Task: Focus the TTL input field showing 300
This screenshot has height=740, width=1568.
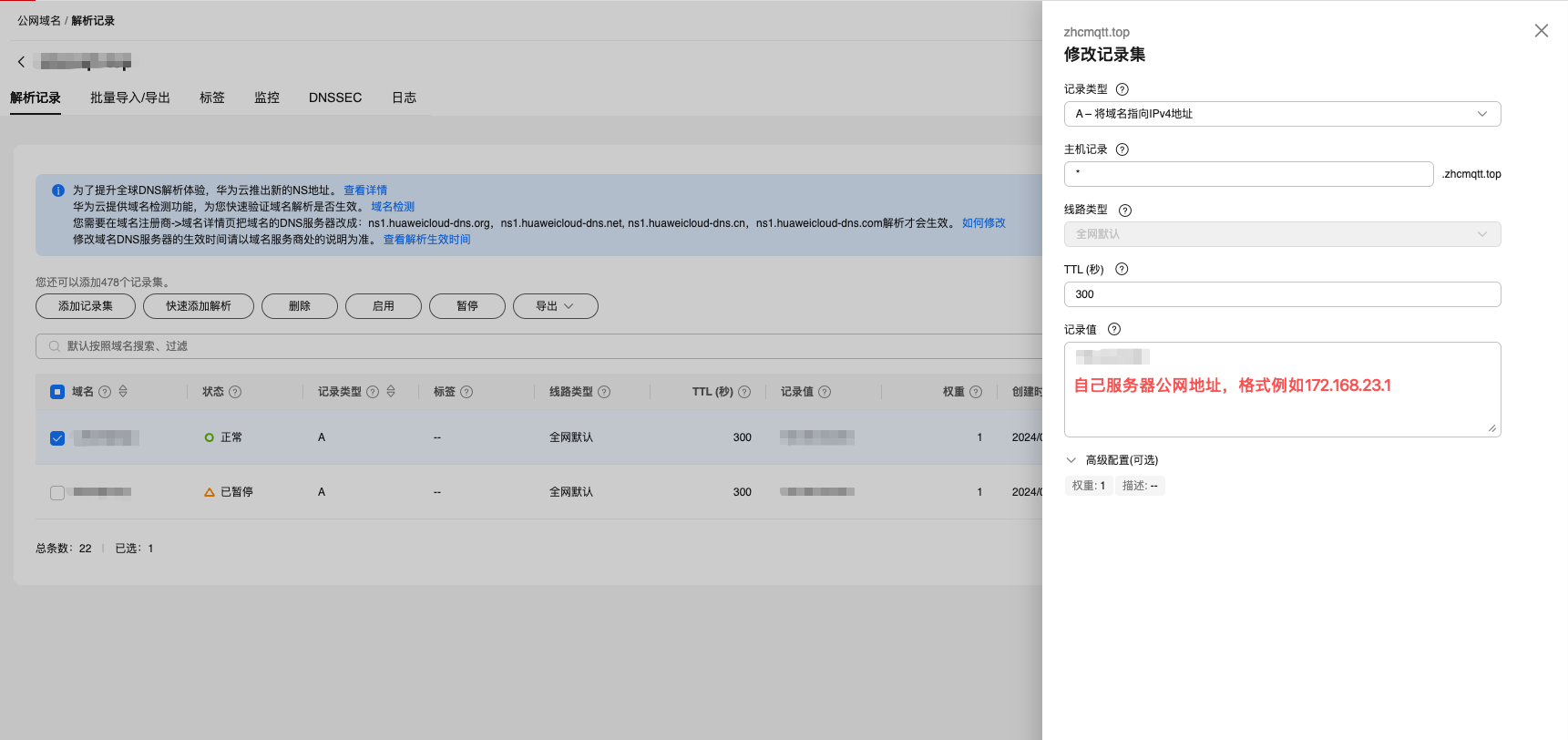Action: click(x=1282, y=294)
